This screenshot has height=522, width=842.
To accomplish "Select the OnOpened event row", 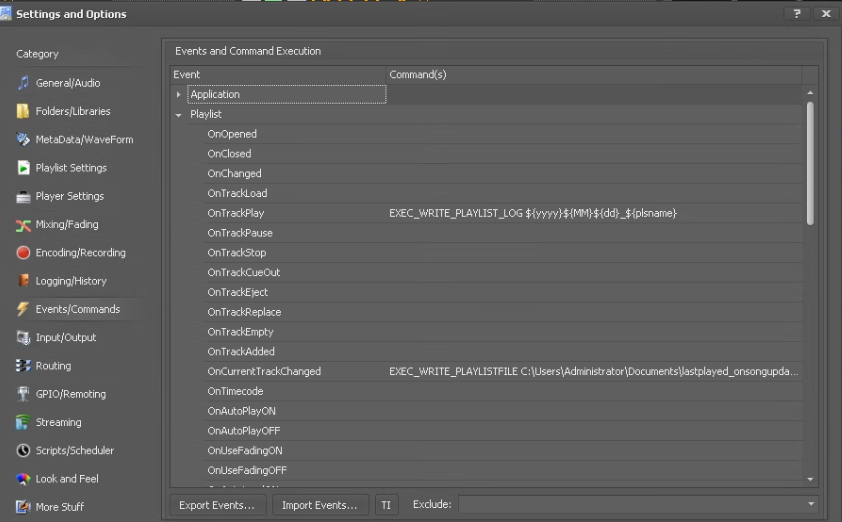I will point(232,134).
